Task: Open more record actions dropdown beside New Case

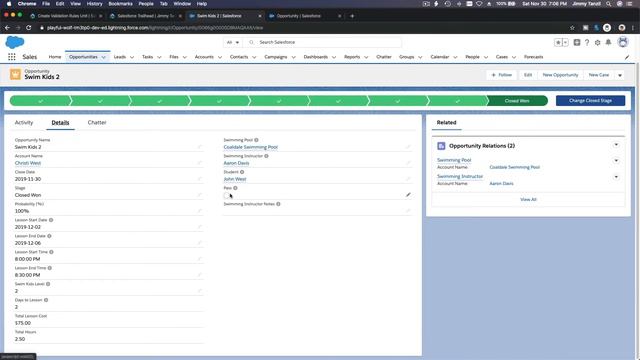Action: tap(620, 75)
